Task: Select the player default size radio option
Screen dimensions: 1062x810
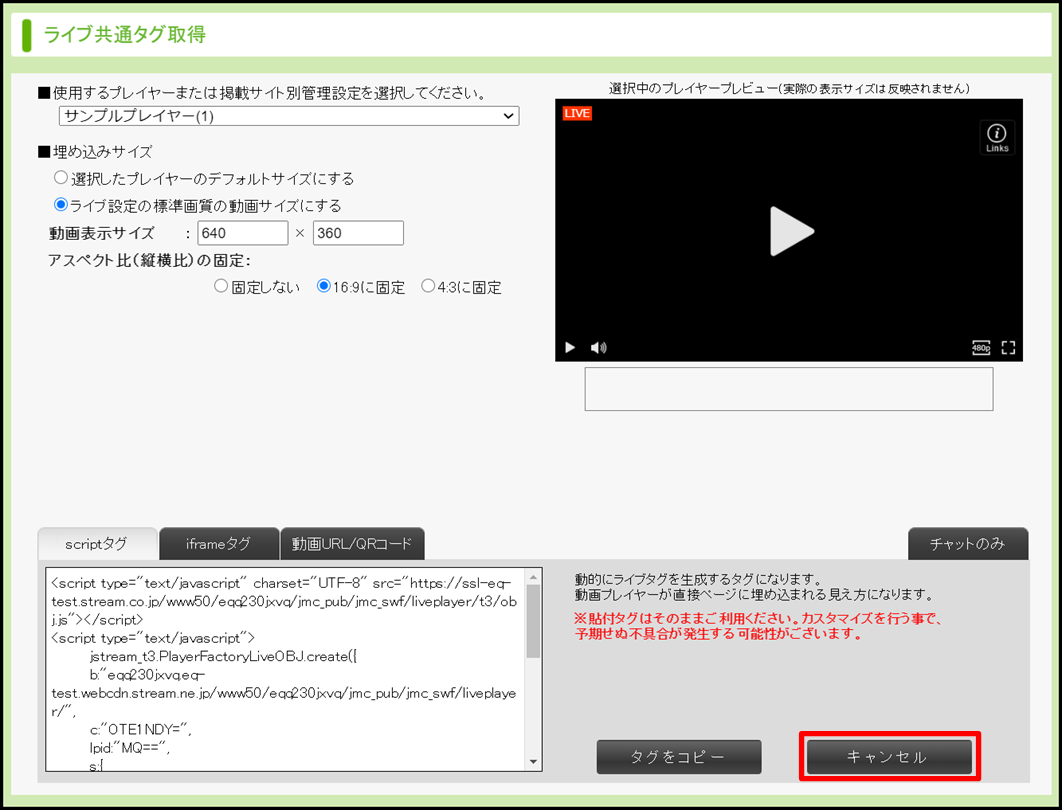Action: (61, 178)
